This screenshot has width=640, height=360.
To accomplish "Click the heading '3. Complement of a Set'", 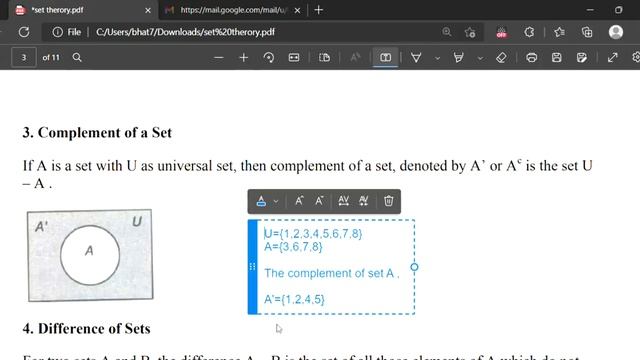I will click(97, 133).
